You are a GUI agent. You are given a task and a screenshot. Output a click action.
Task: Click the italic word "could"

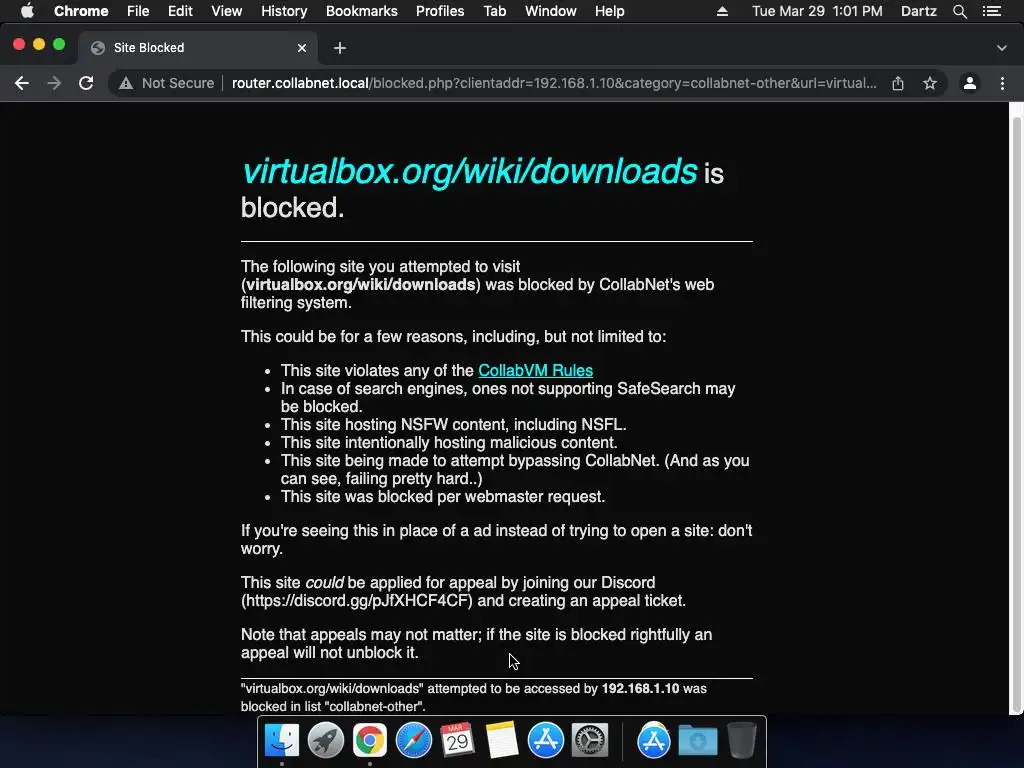click(x=325, y=583)
